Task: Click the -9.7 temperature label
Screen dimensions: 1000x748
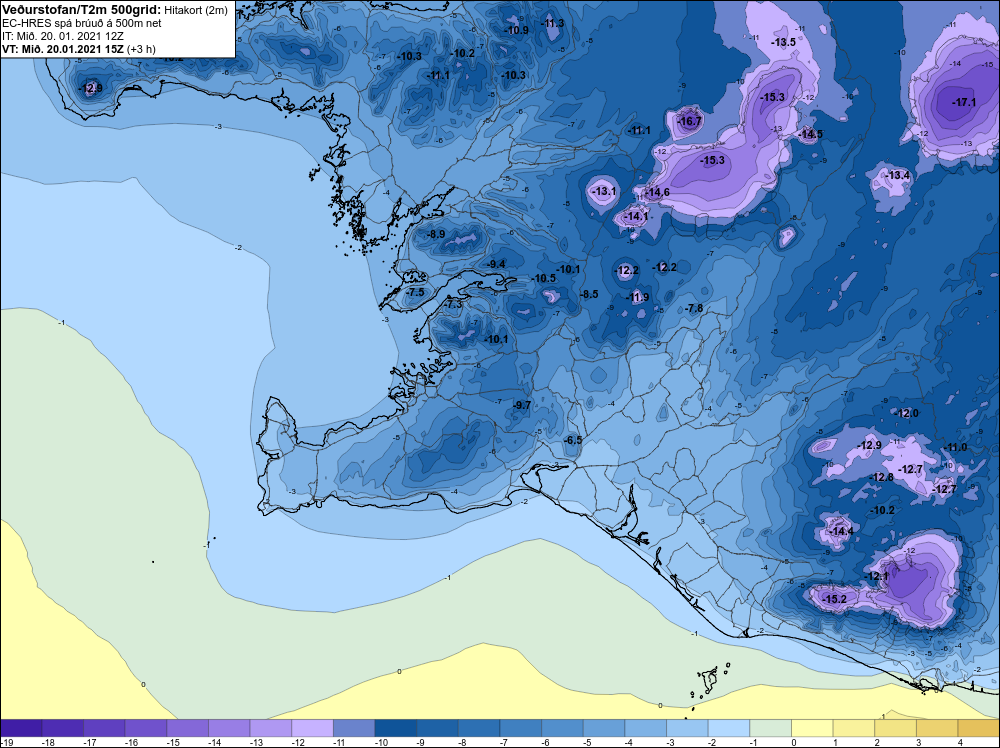Action: 522,405
